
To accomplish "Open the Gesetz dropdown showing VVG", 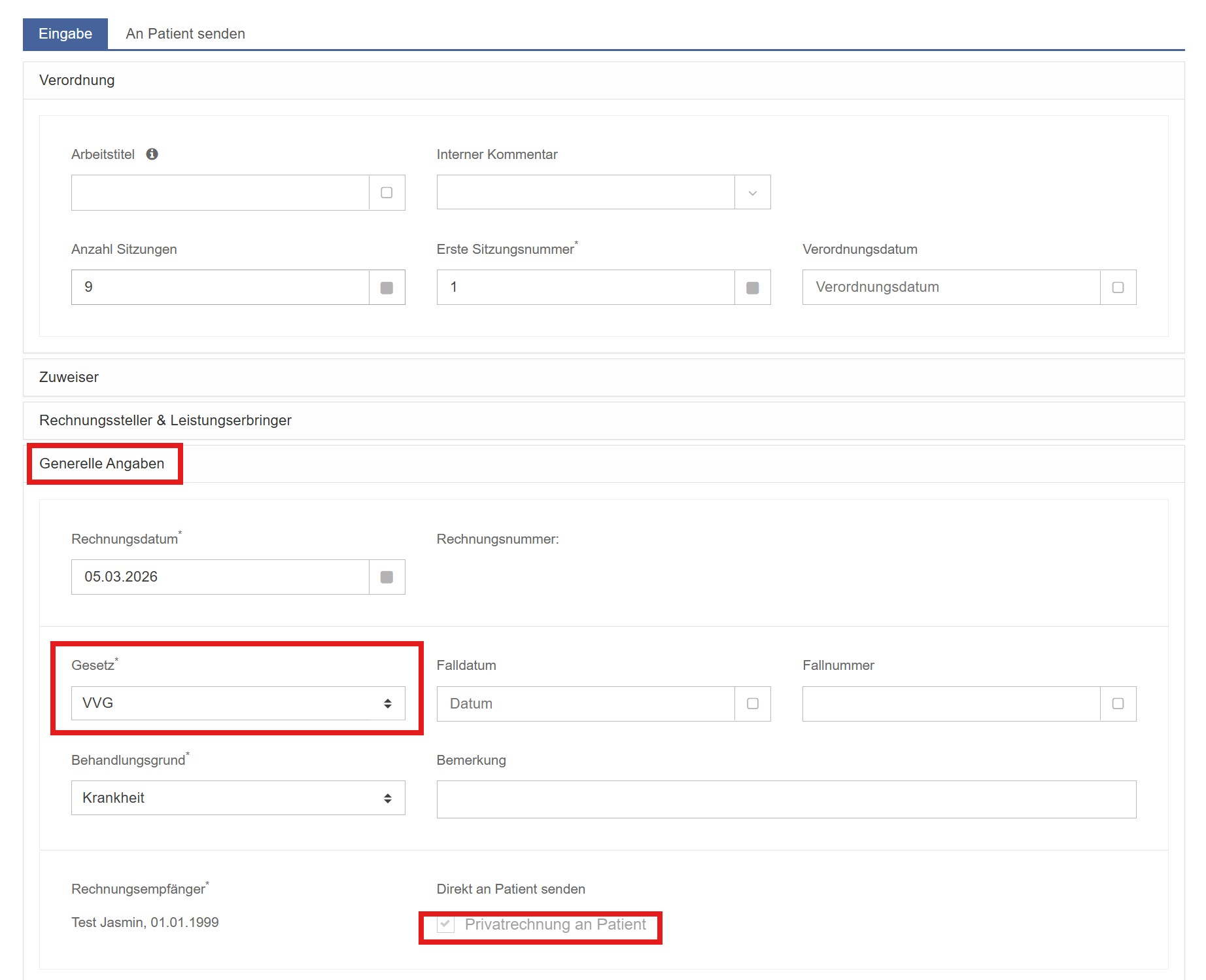I will click(x=237, y=703).
